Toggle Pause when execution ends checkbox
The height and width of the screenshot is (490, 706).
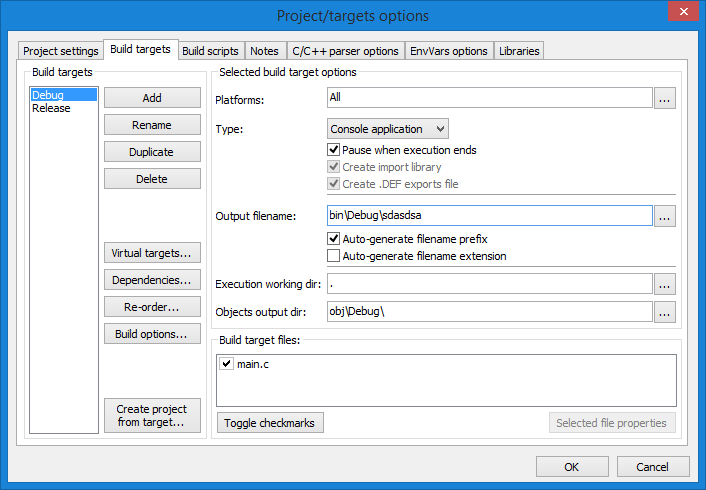coord(335,150)
